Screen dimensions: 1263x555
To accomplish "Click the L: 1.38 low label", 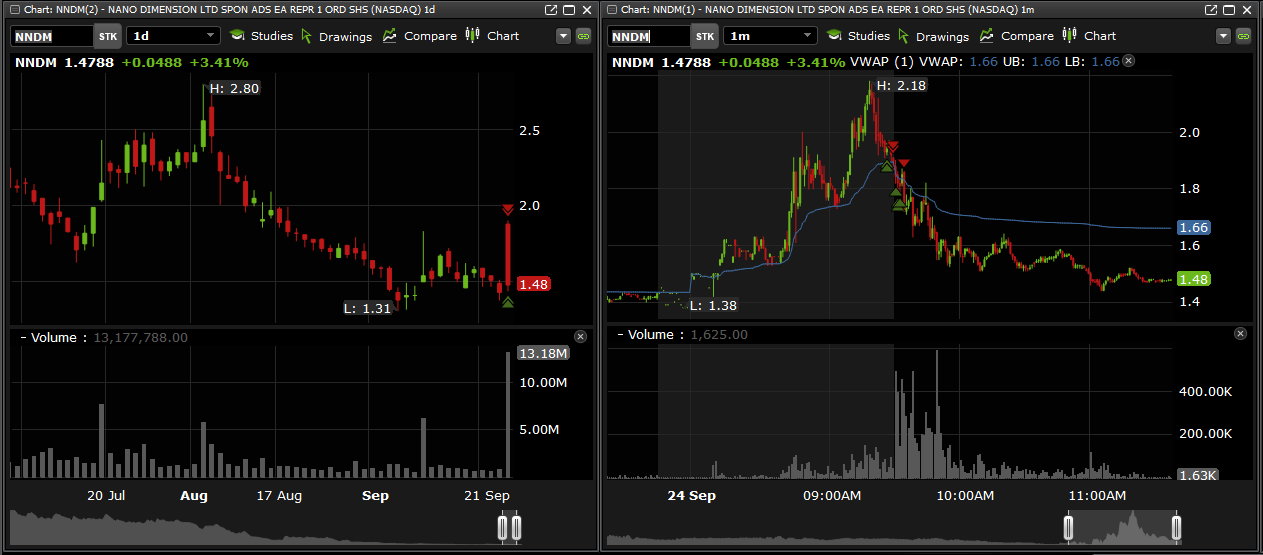I will 712,306.
